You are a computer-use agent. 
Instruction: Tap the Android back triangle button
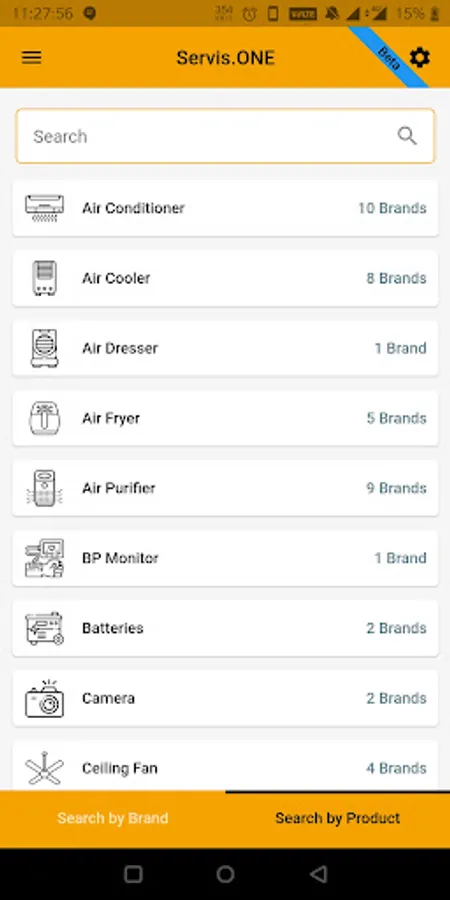[x=318, y=874]
